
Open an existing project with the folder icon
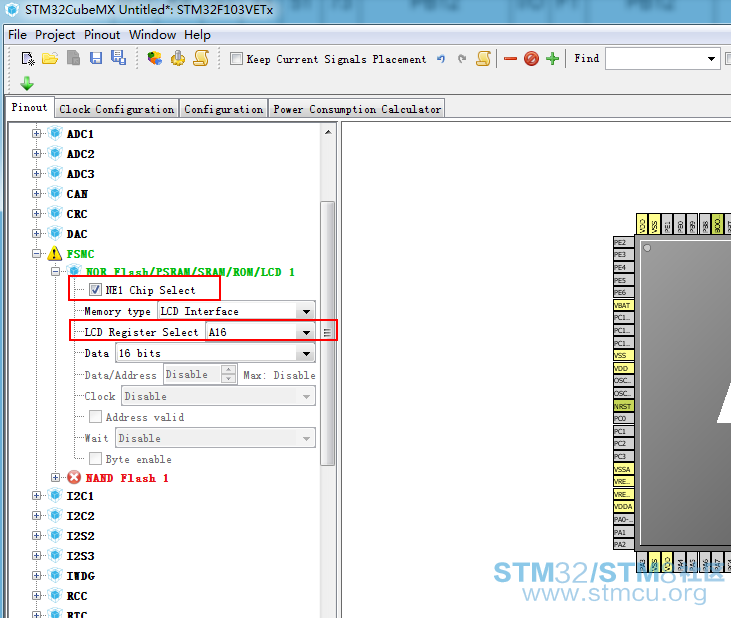click(x=50, y=58)
